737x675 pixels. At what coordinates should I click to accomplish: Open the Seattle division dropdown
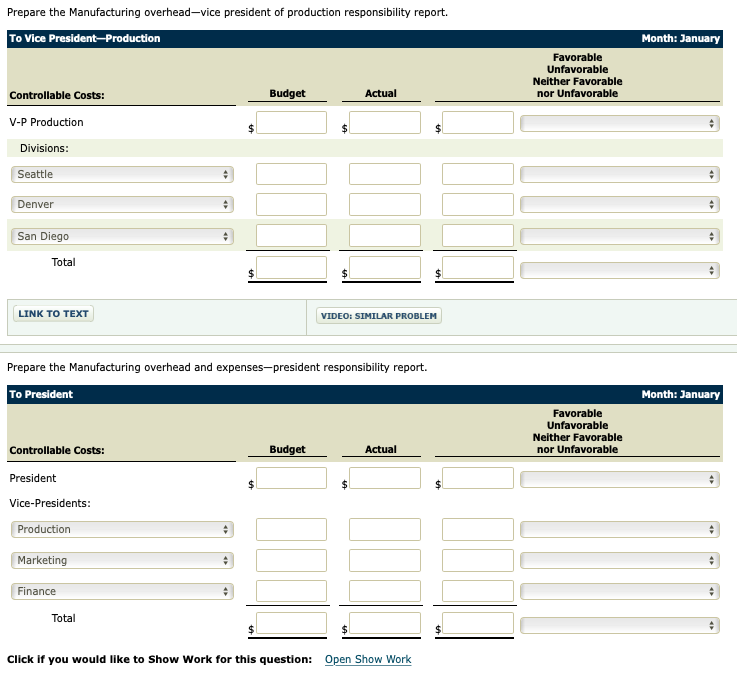(x=122, y=174)
